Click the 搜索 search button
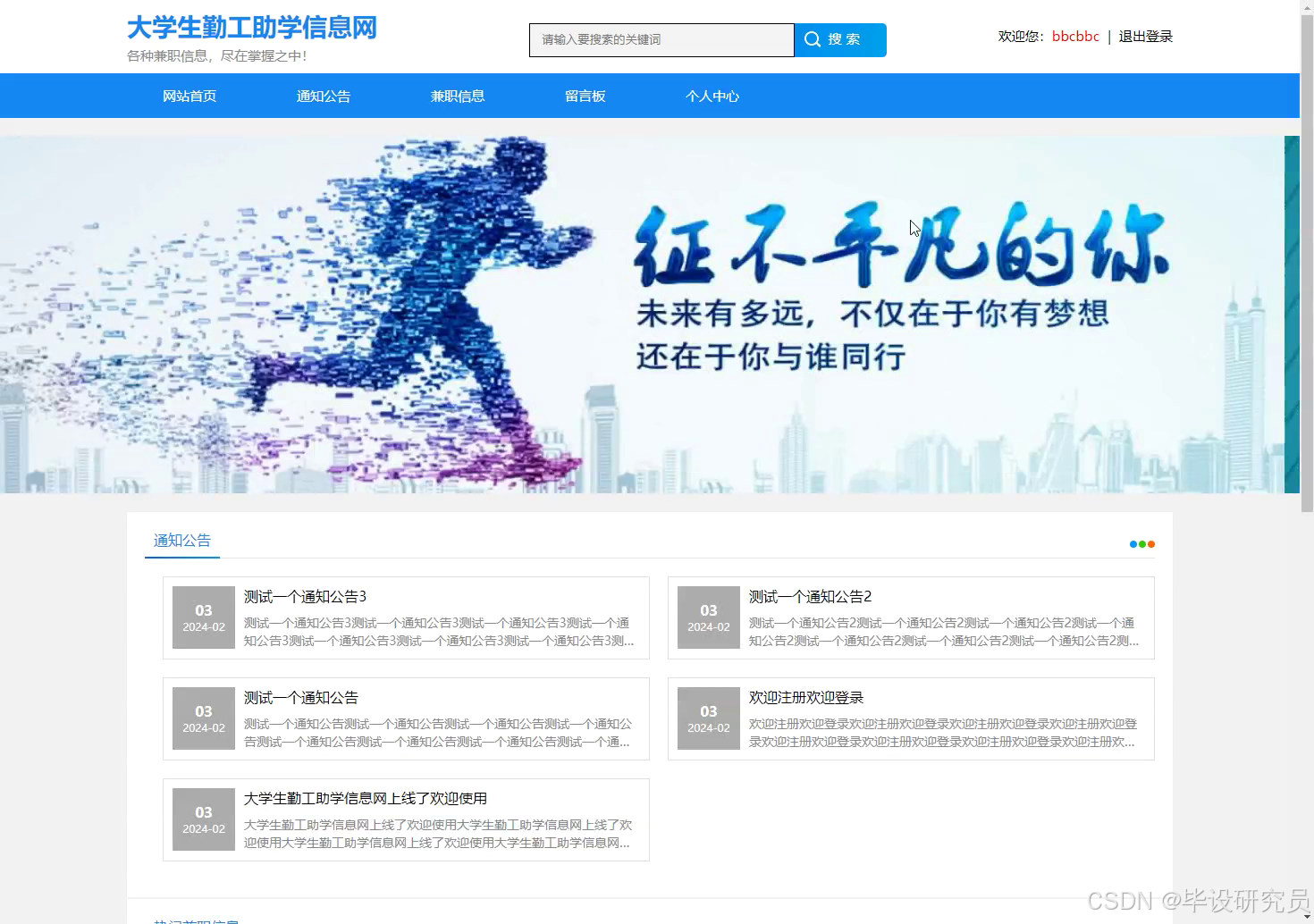The width and height of the screenshot is (1314, 924). point(840,40)
